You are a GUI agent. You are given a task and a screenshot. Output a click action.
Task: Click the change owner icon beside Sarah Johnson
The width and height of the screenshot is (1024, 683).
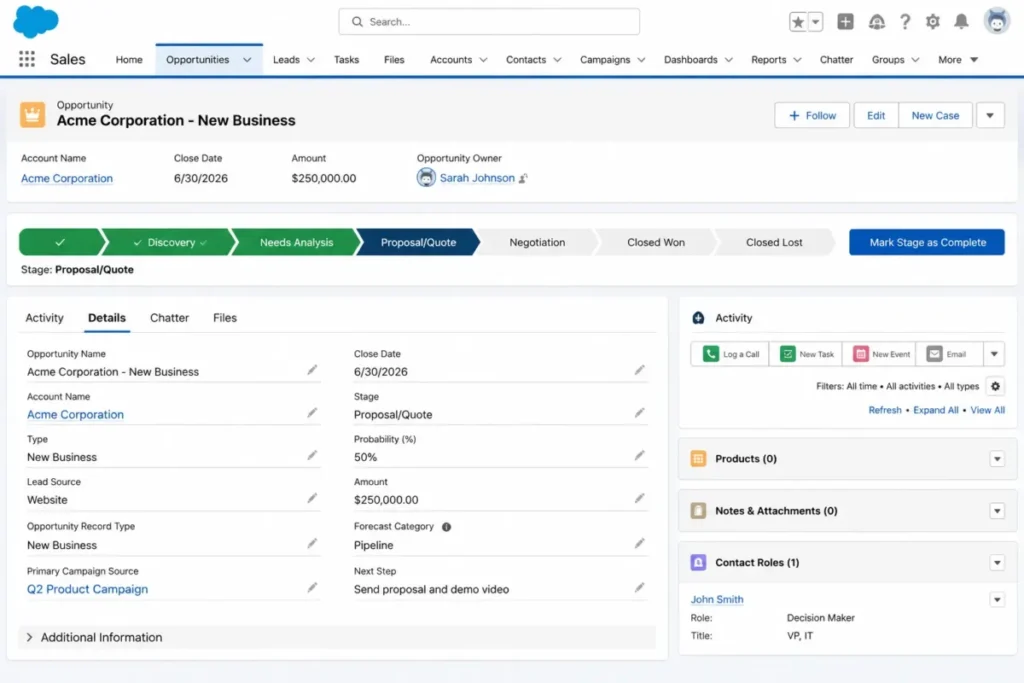[523, 178]
